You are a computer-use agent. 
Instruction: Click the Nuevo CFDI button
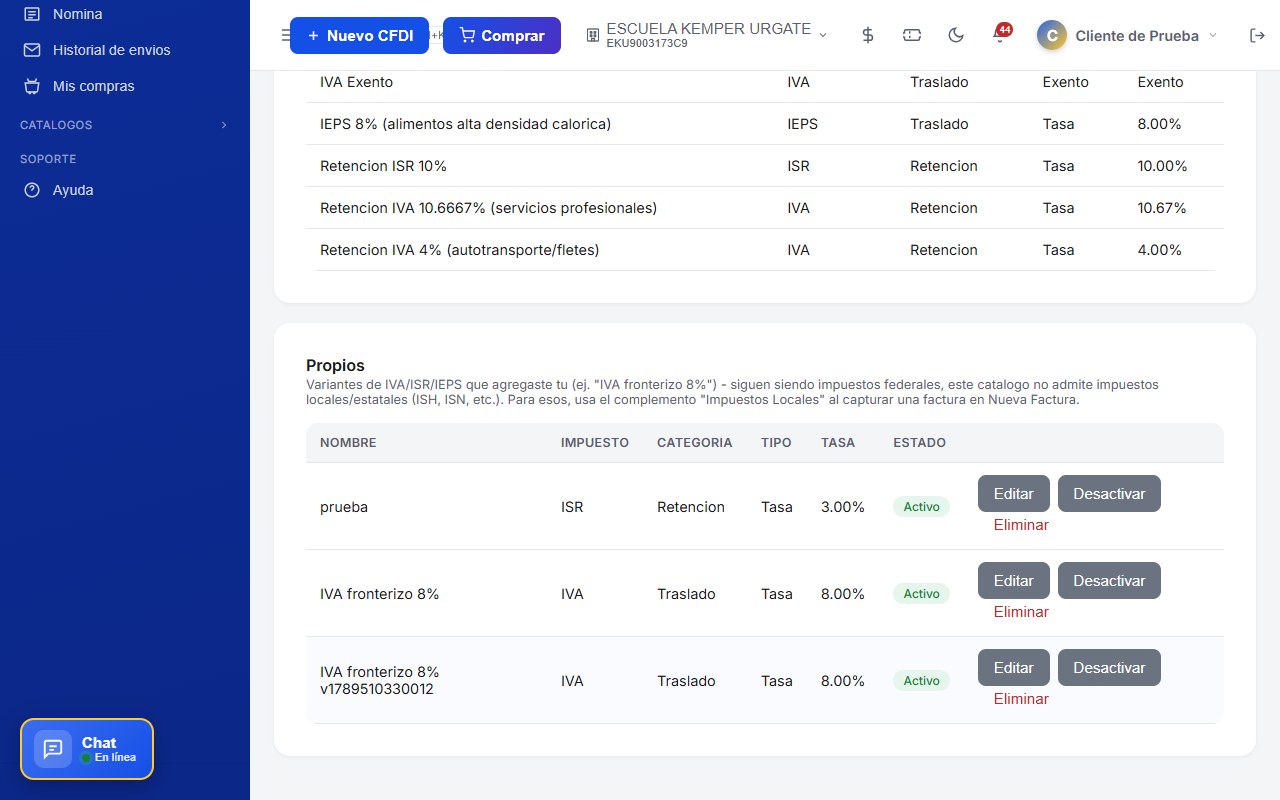tap(359, 35)
